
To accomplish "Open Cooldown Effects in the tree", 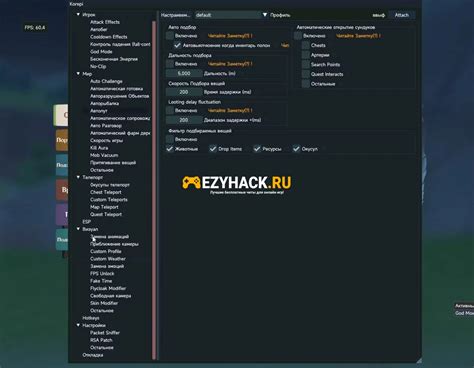I will 109,37.
